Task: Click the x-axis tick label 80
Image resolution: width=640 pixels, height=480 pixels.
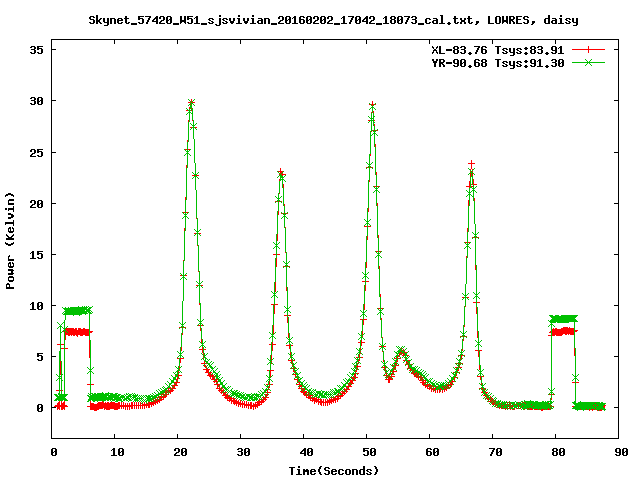Action: (558, 452)
